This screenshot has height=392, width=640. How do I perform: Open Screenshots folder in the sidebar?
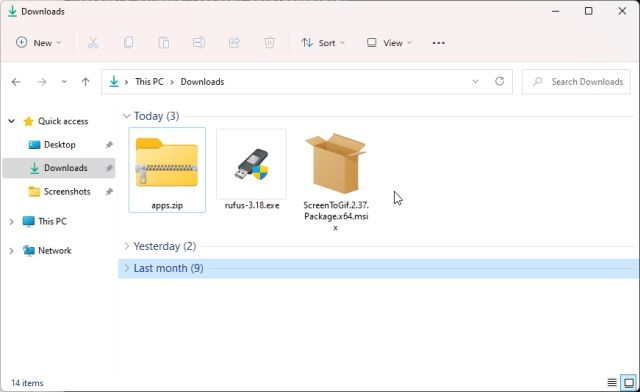[67, 192]
